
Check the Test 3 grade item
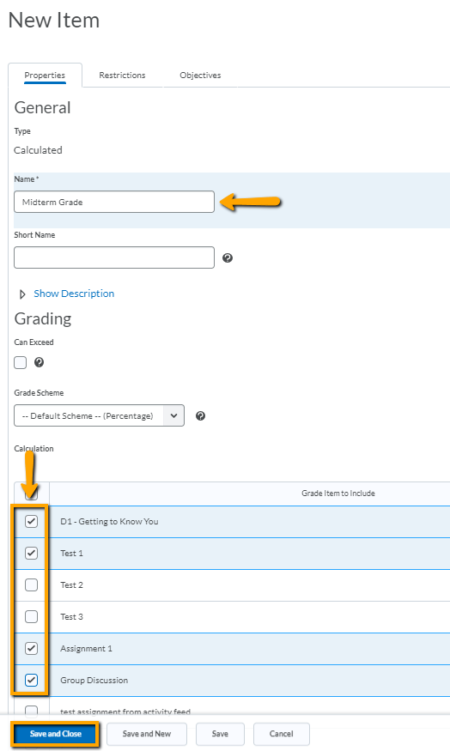(31, 616)
